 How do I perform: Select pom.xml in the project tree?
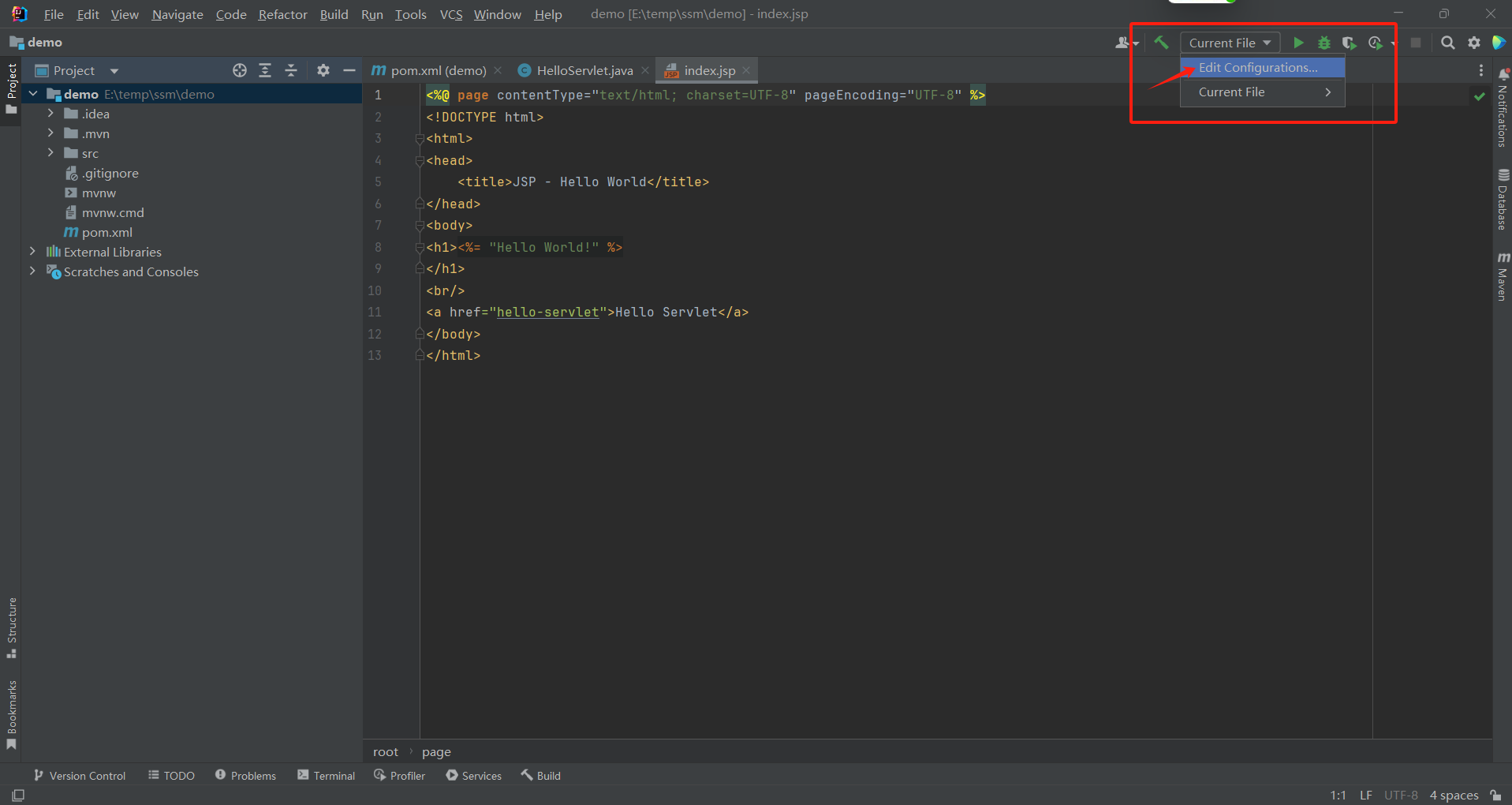pyautogui.click(x=106, y=232)
